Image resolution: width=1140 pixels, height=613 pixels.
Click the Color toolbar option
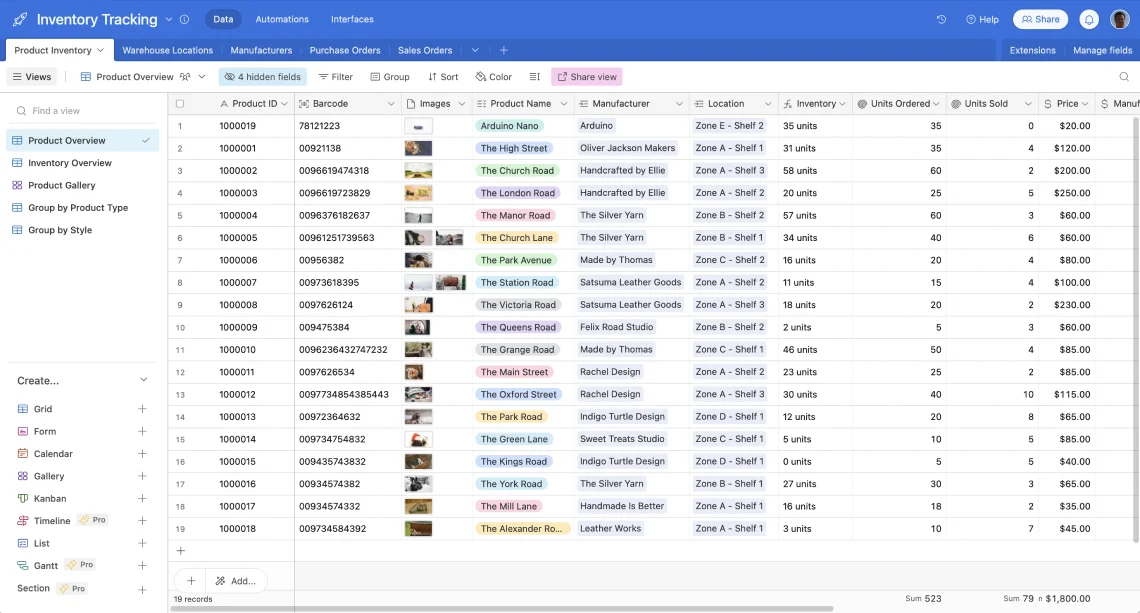[x=493, y=77]
